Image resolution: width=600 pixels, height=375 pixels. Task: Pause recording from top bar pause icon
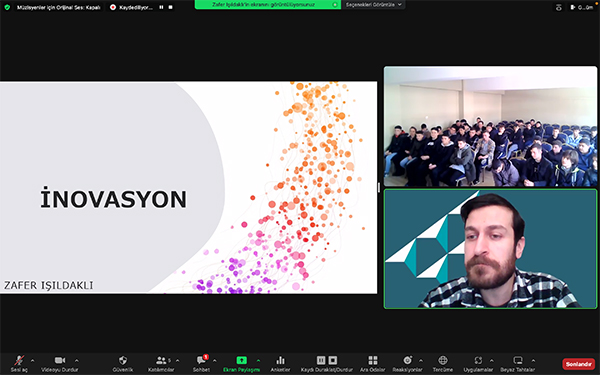161,7
